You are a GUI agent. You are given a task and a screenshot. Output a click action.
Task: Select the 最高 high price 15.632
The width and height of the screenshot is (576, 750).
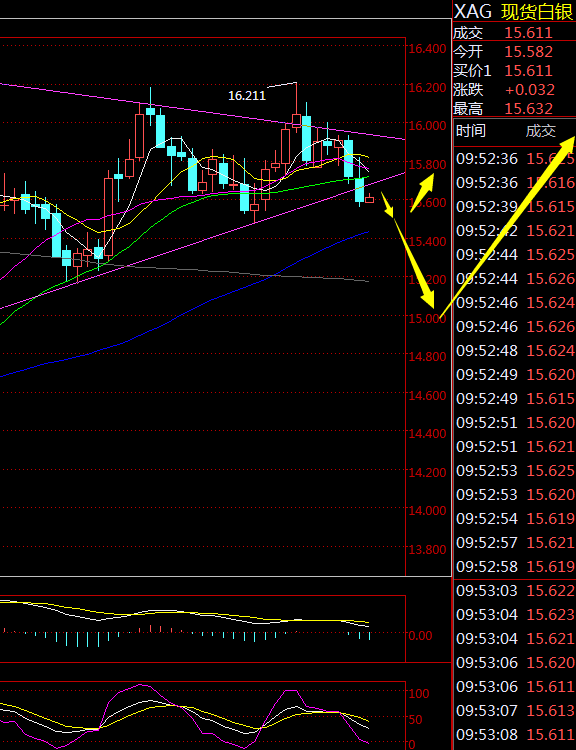[x=529, y=109]
